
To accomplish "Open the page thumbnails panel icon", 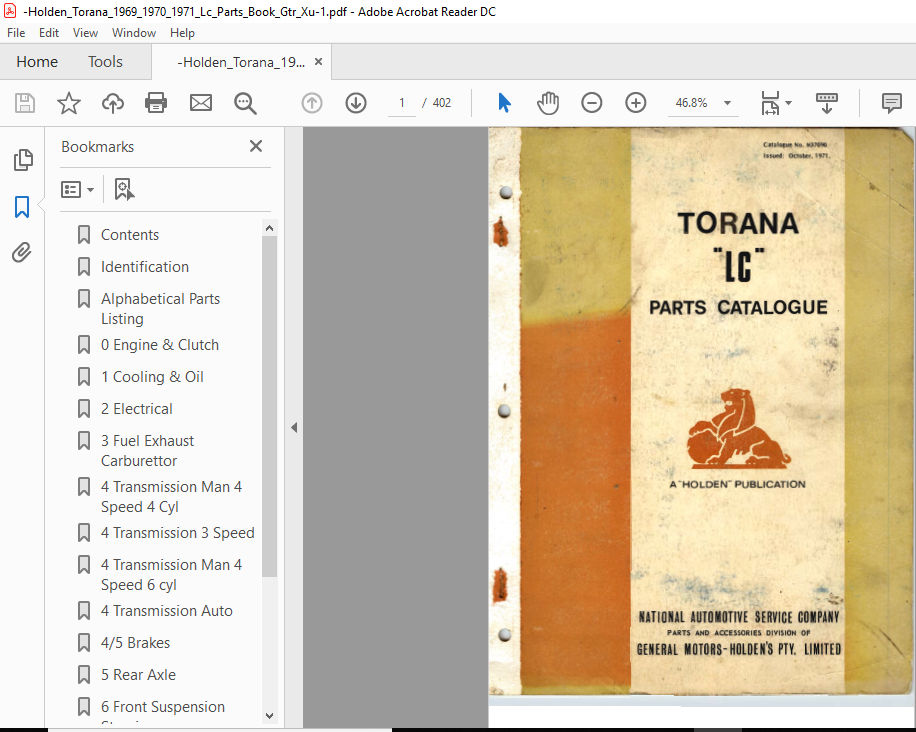I will coord(23,159).
